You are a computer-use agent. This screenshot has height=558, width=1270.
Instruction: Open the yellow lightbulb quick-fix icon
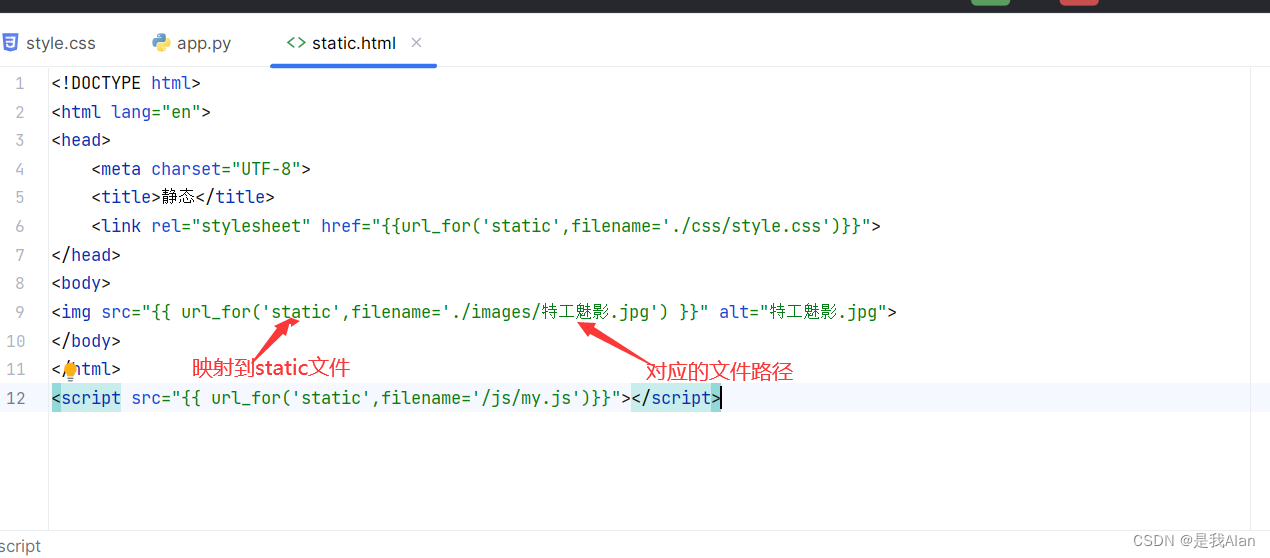tap(70, 371)
